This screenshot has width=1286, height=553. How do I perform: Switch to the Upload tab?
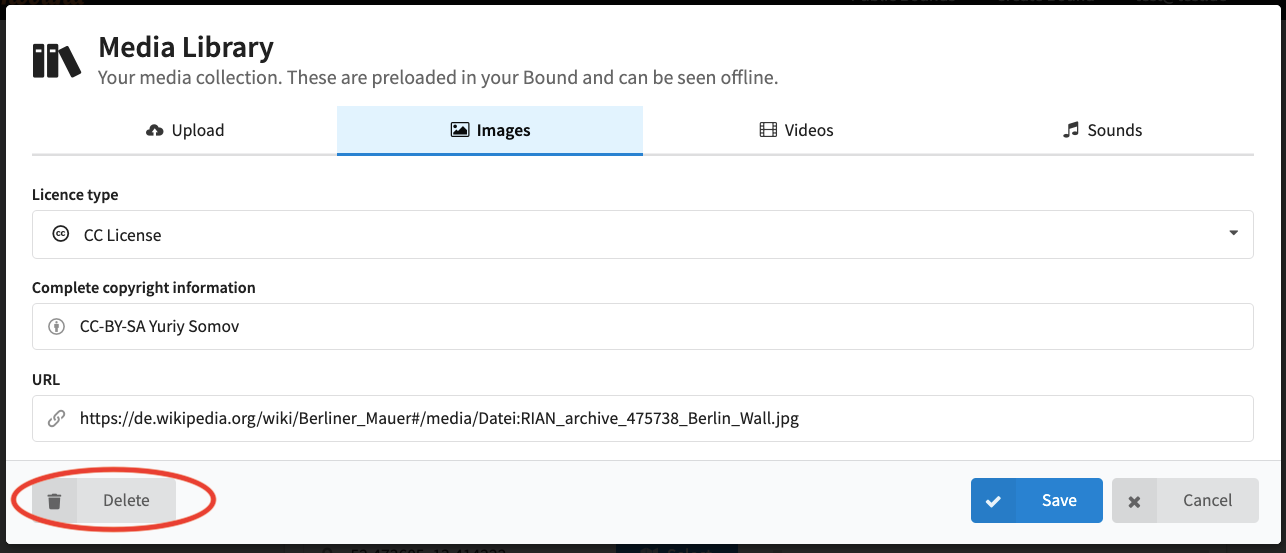185,130
